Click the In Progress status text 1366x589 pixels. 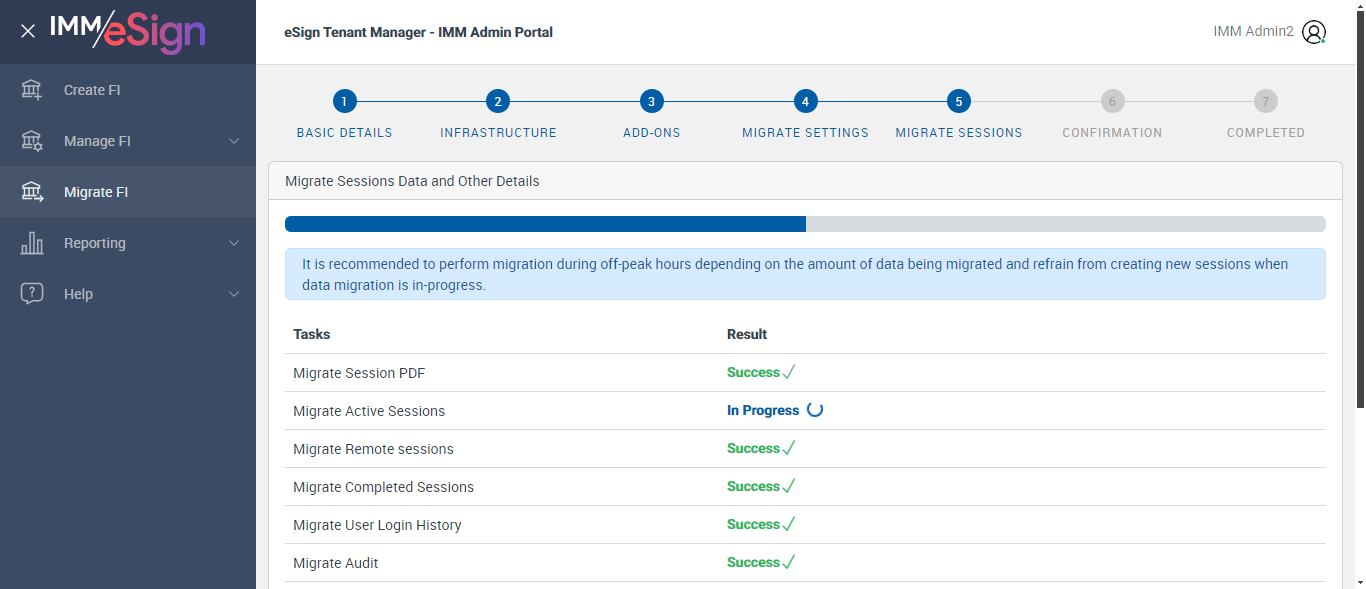point(763,410)
